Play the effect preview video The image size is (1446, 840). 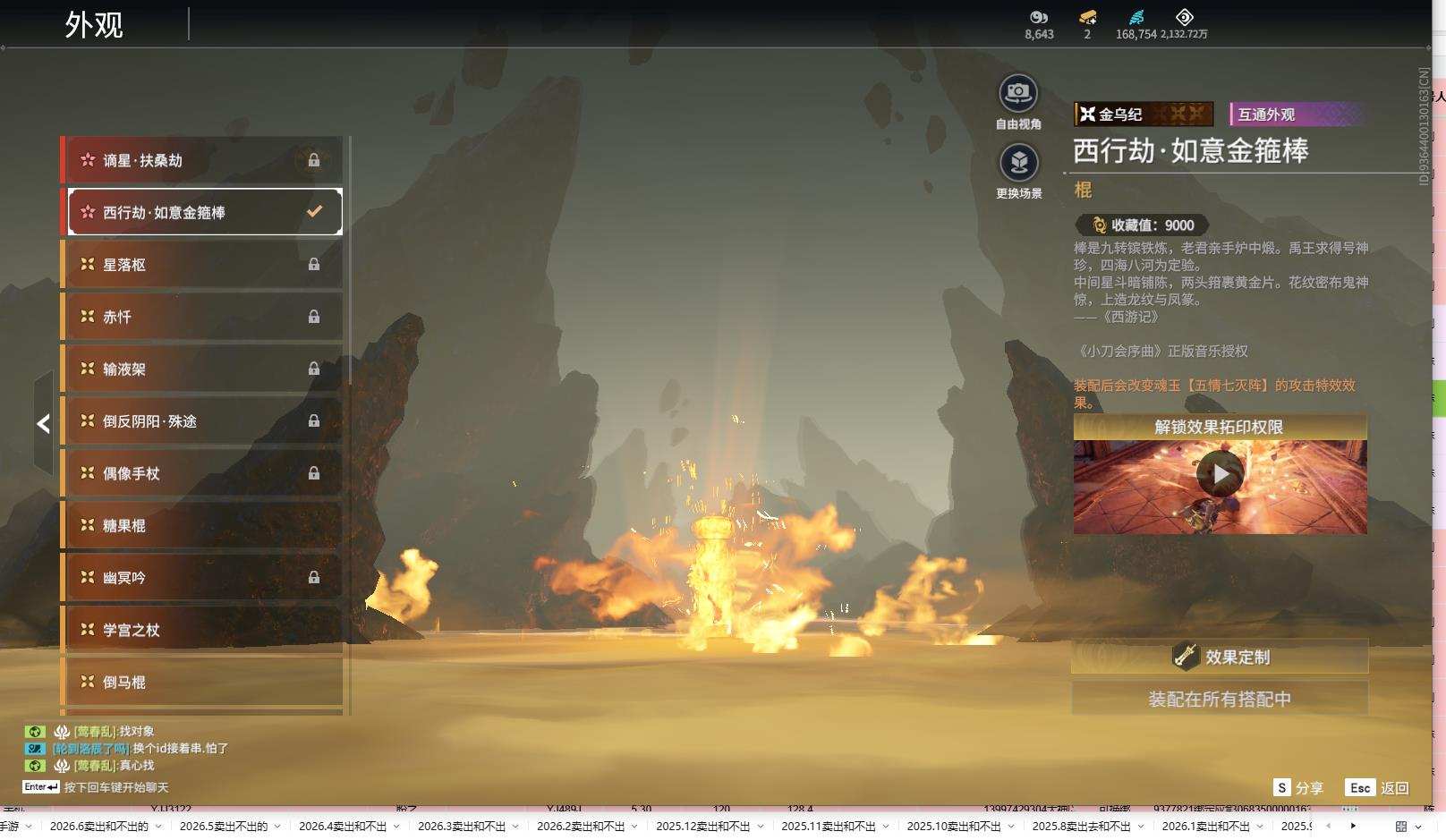[1221, 473]
